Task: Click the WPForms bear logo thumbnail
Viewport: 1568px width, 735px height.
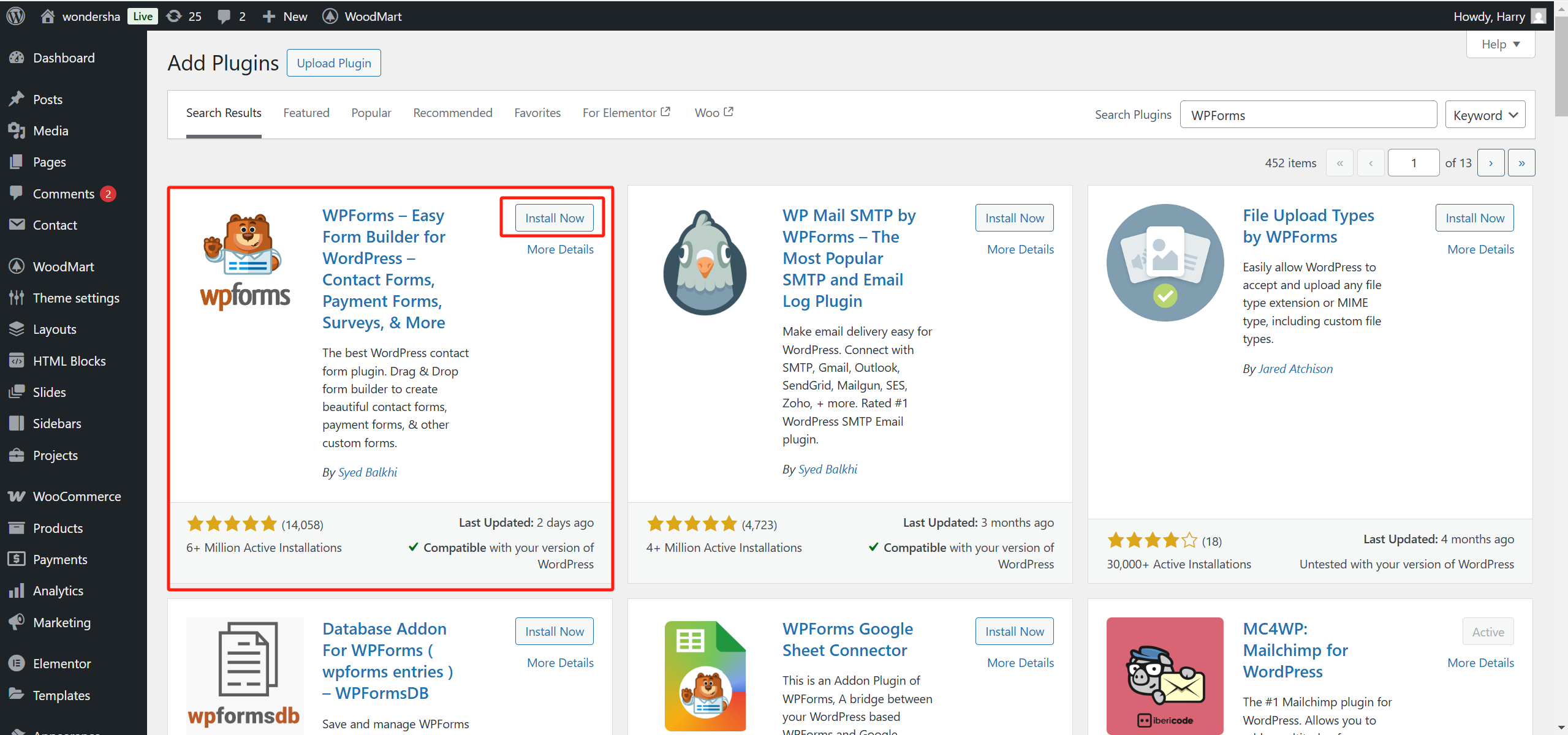Action: tap(245, 262)
